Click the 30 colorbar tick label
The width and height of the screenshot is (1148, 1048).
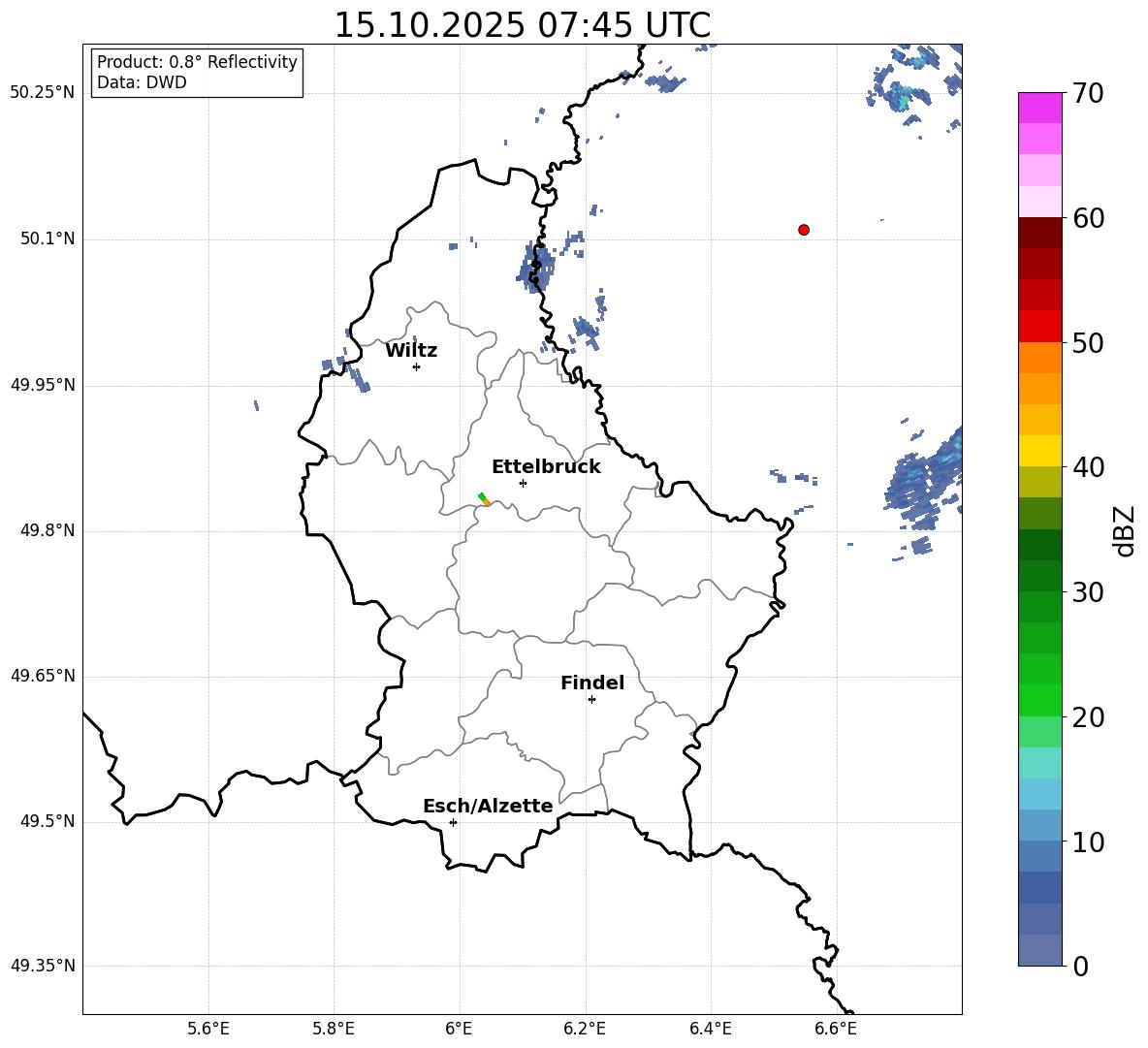(x=1088, y=592)
